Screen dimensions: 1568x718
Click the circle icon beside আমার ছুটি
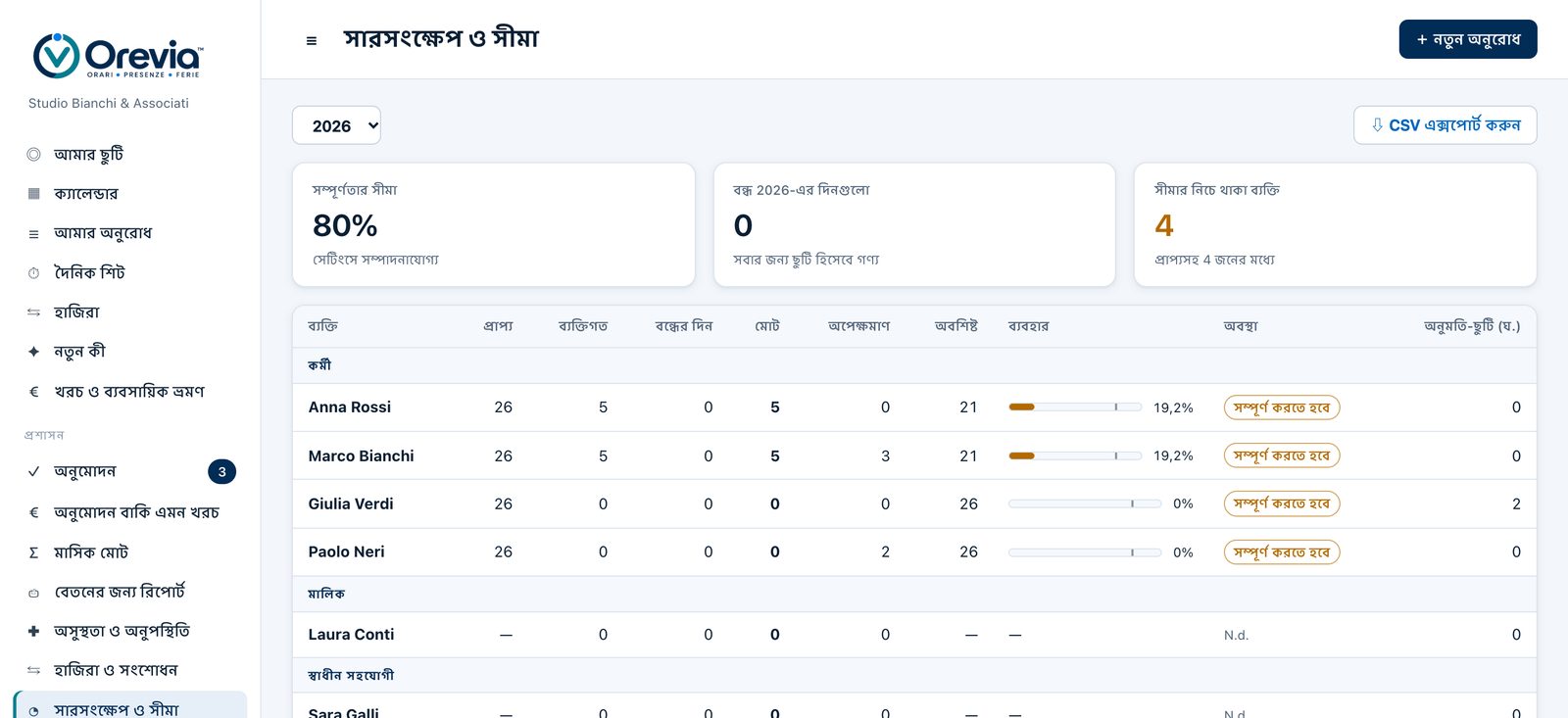[33, 155]
